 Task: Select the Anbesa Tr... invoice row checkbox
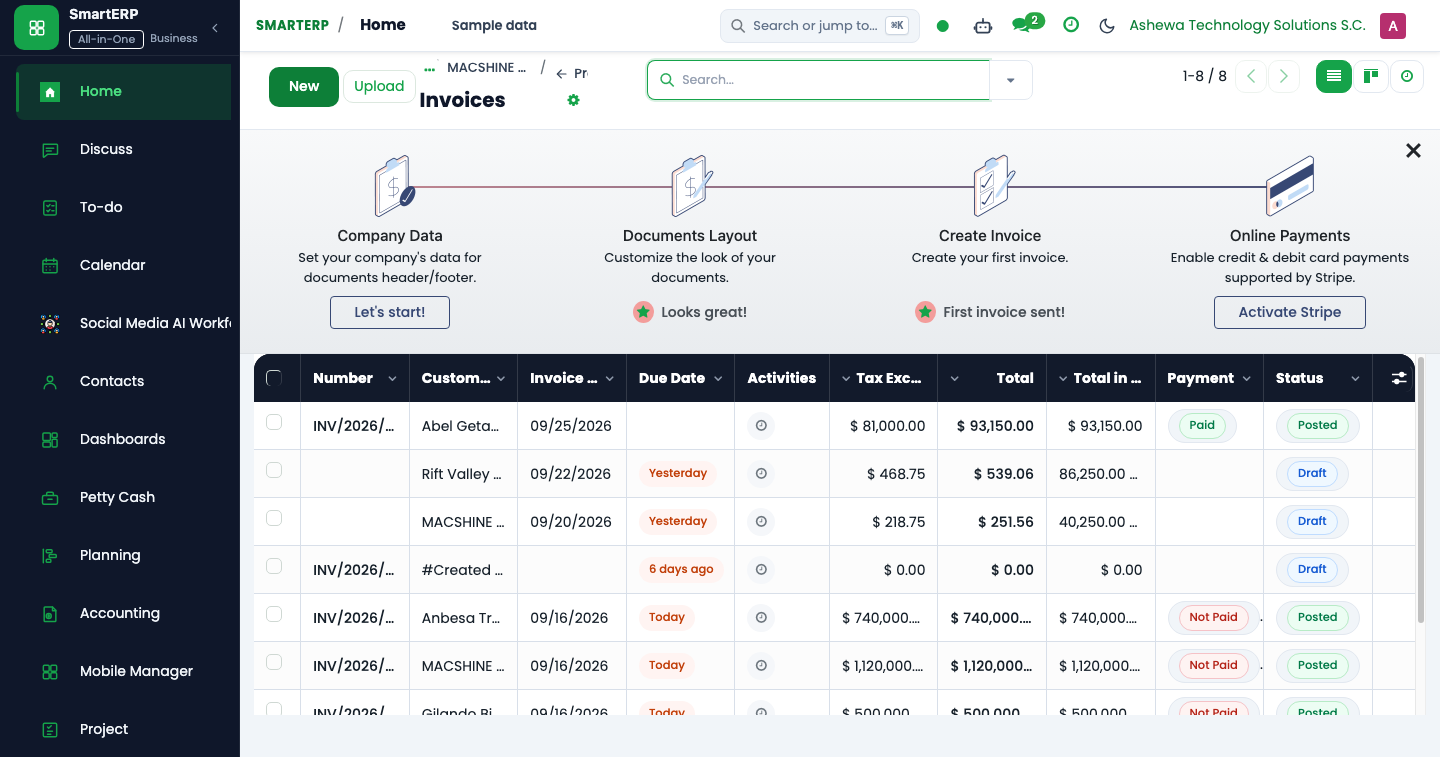coord(274,614)
